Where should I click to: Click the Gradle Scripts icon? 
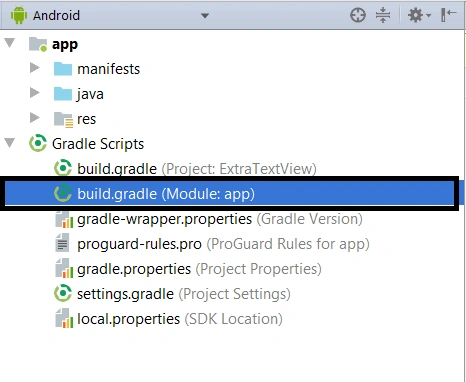tap(38, 143)
